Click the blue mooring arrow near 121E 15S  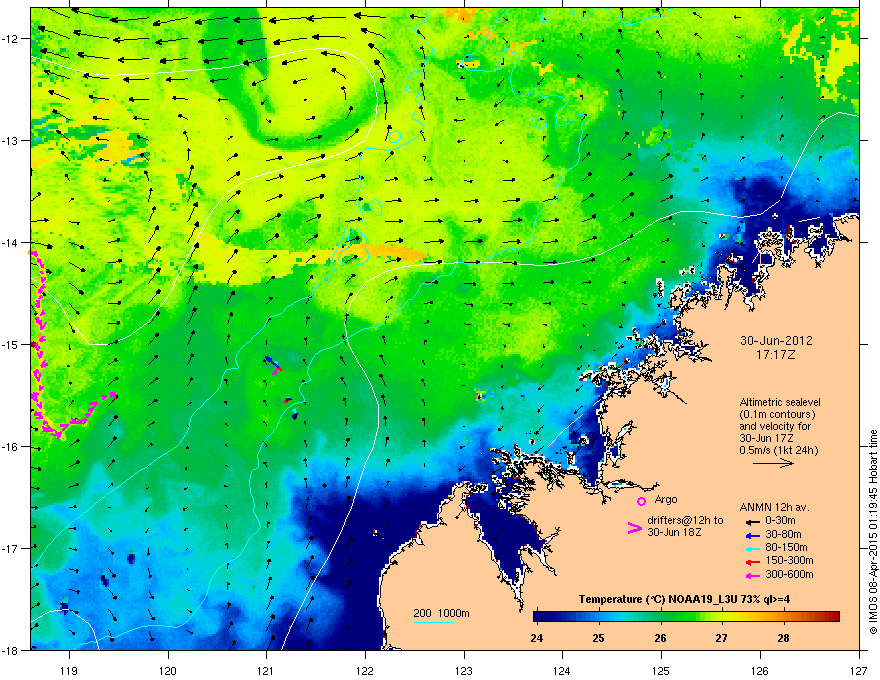pos(271,361)
